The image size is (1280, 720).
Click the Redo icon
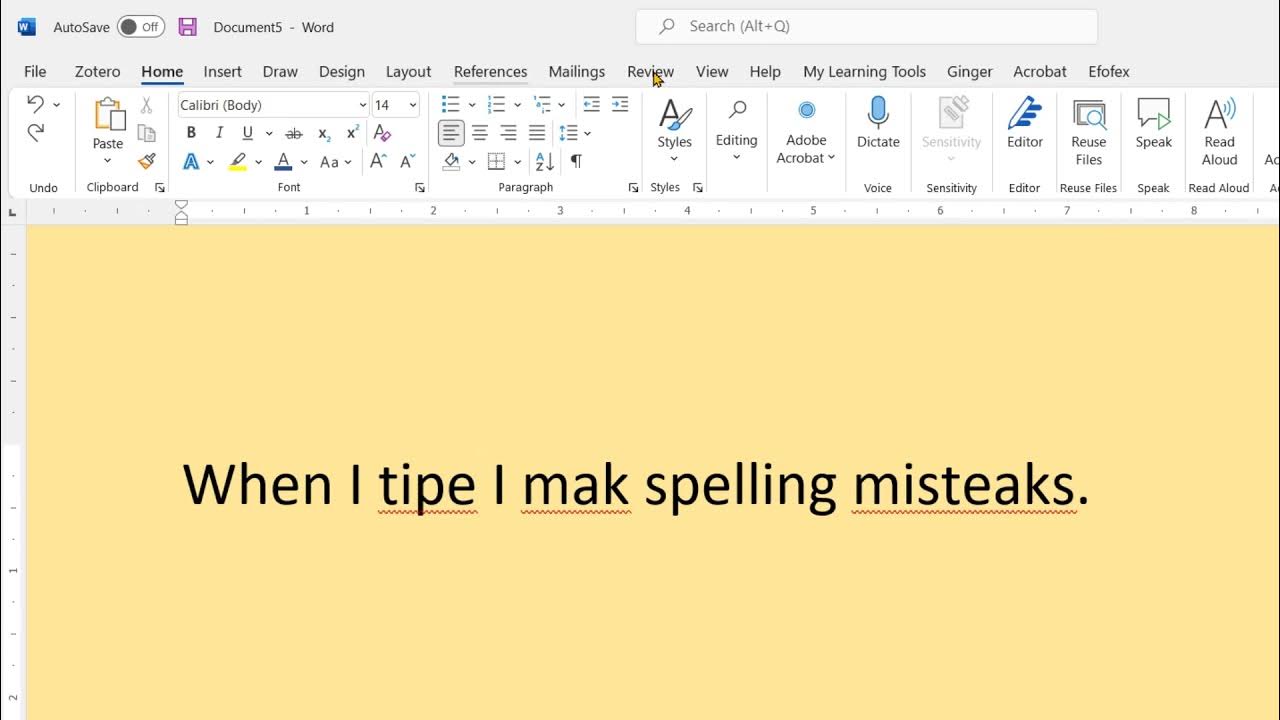[35, 132]
